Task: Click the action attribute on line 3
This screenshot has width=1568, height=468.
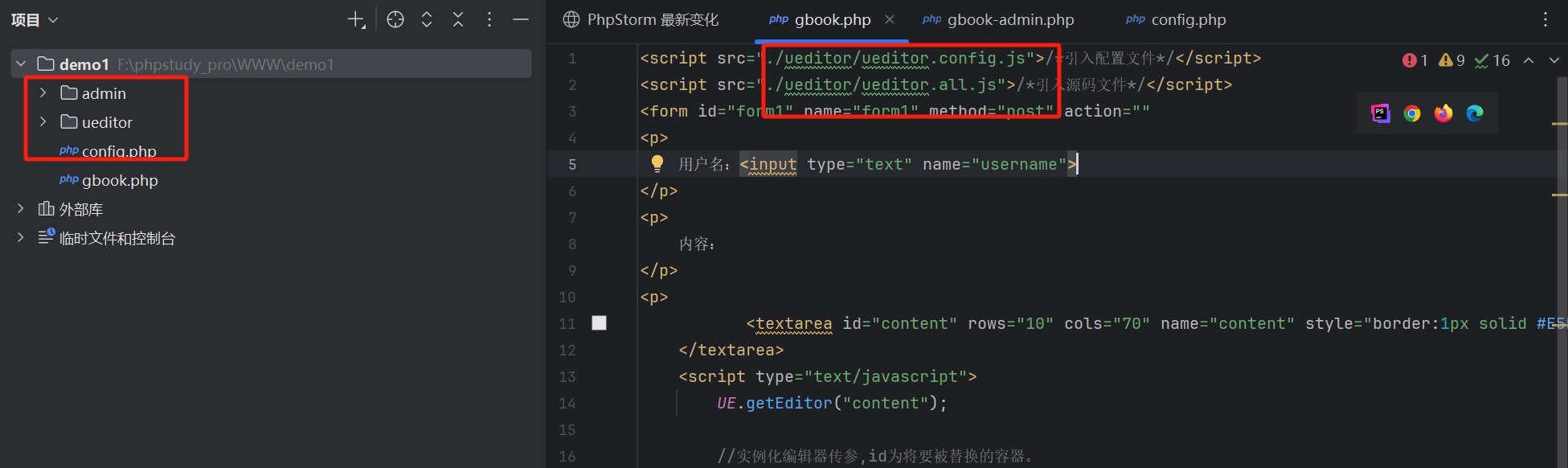Action: click(1107, 112)
